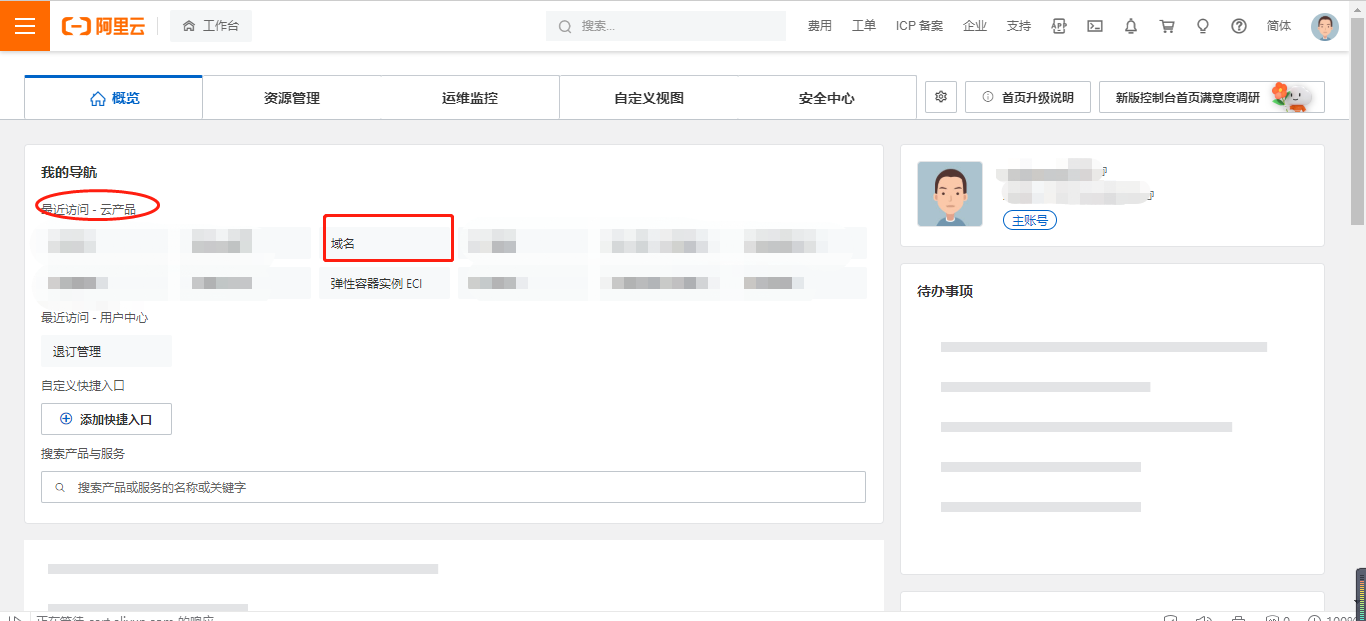Expand the 简体 language selector
The width and height of the screenshot is (1366, 621).
[1279, 26]
